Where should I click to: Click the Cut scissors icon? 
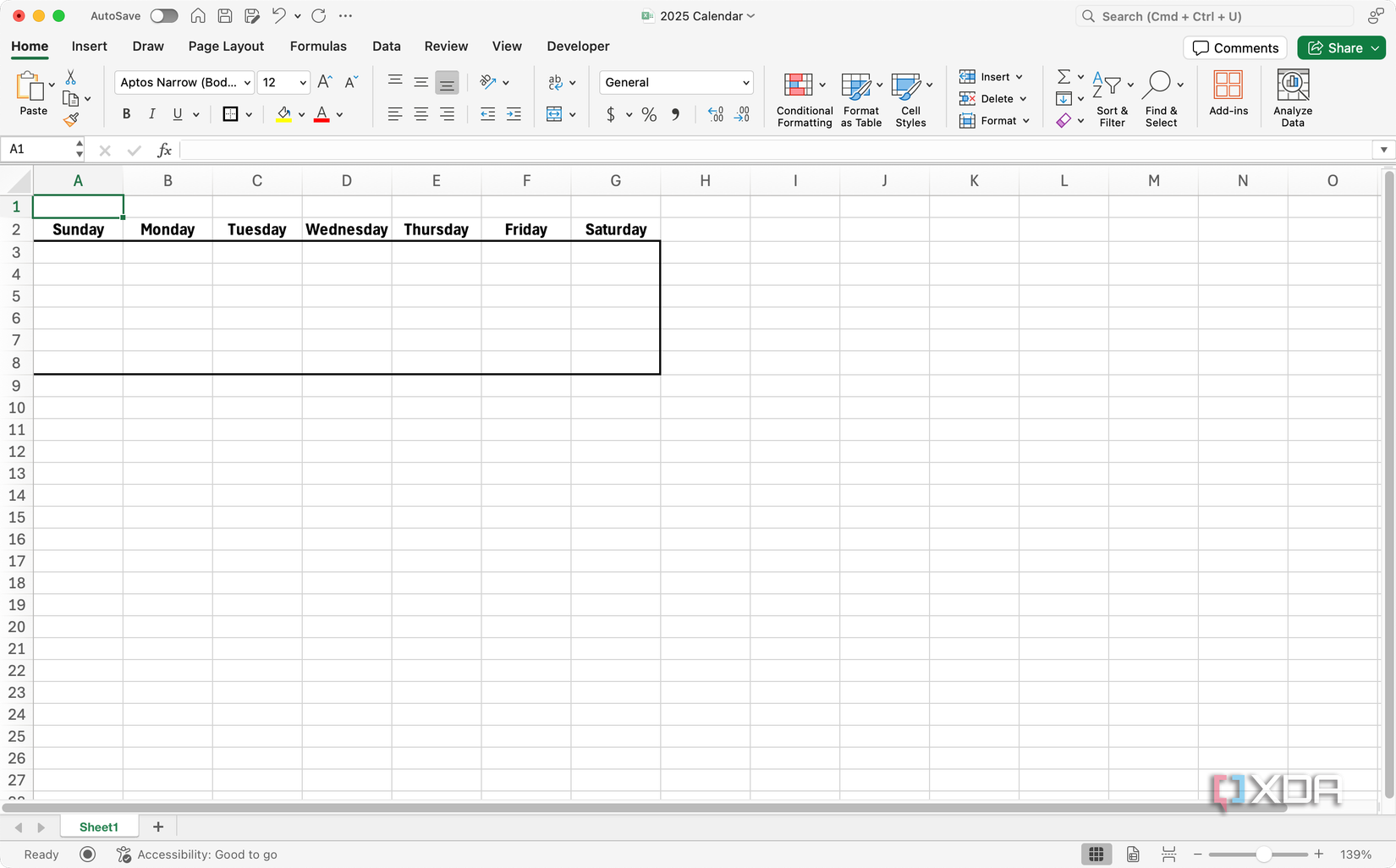click(71, 78)
